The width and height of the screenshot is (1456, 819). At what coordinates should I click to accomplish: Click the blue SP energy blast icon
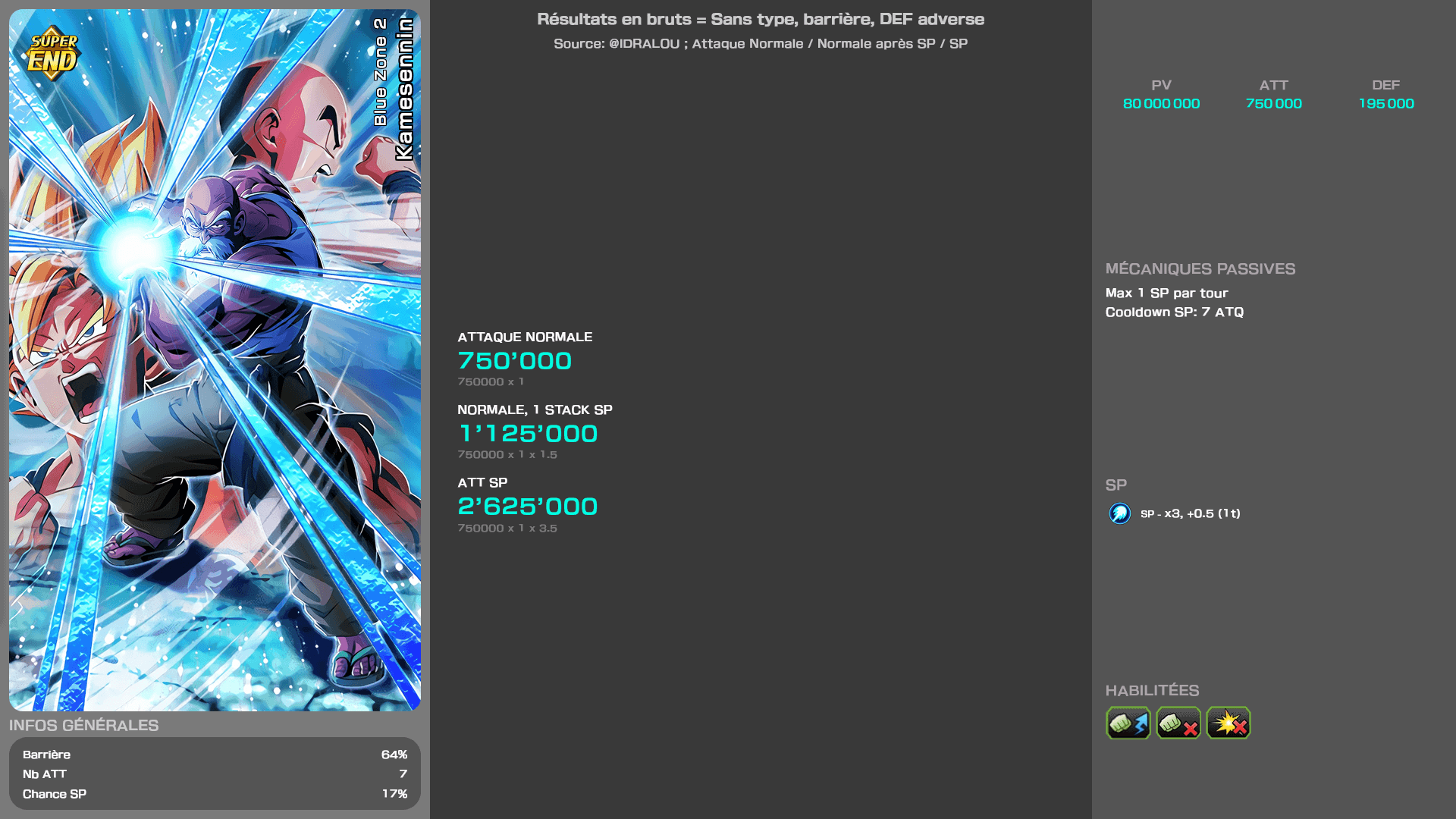tap(1119, 513)
